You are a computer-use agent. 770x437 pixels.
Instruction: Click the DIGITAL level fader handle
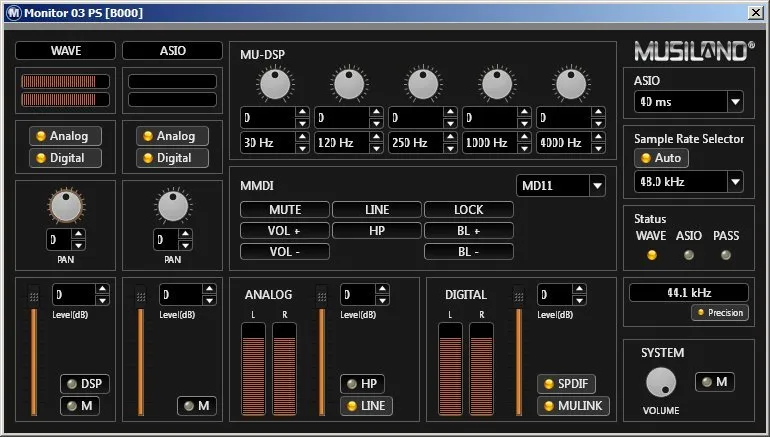(x=519, y=297)
